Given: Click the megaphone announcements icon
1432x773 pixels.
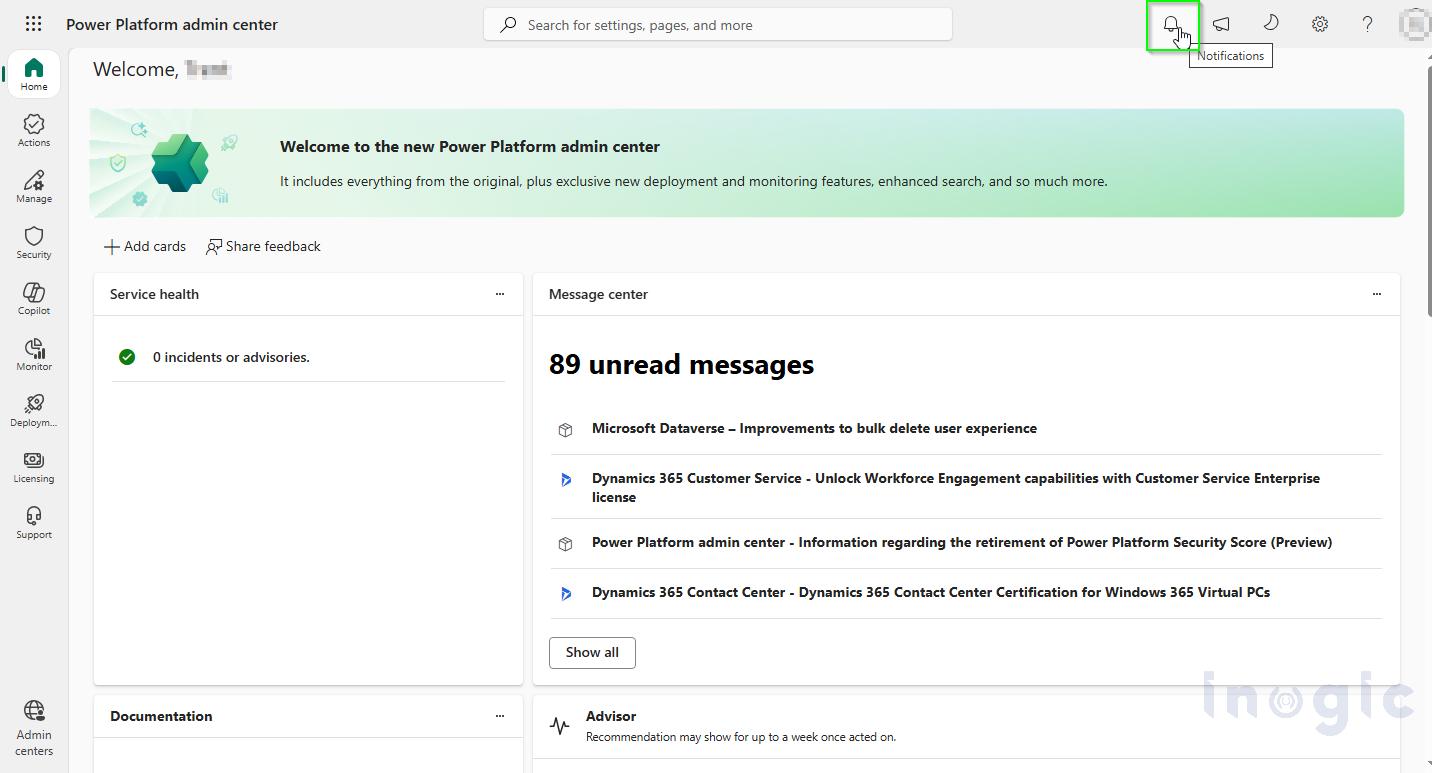Looking at the screenshot, I should 1221,25.
